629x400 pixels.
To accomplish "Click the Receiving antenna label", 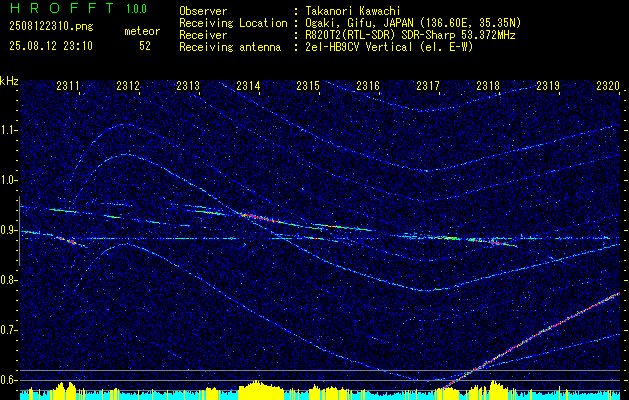I will tap(230, 47).
